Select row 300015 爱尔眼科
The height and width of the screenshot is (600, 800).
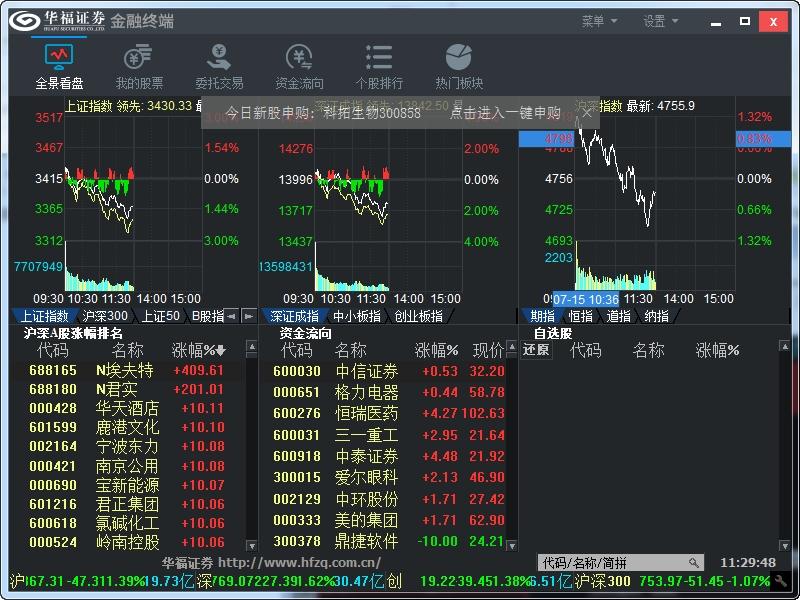(385, 478)
